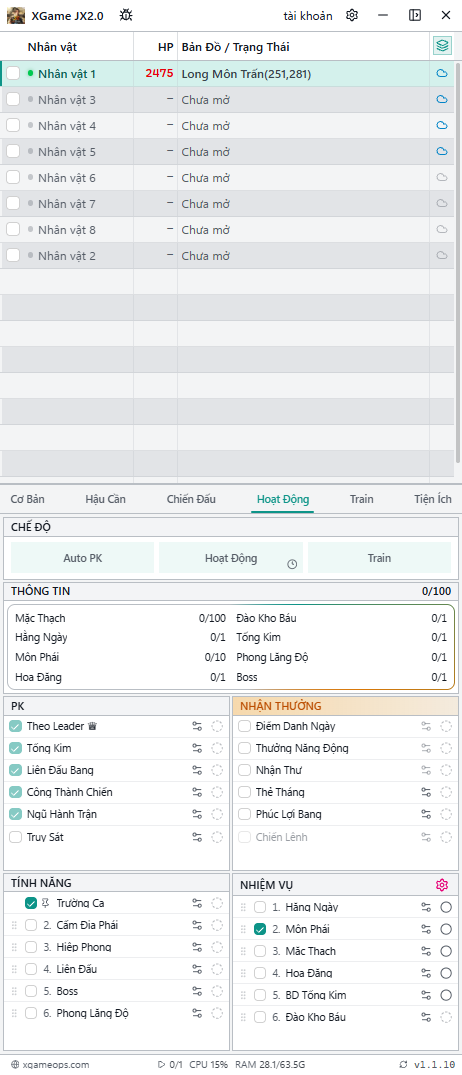Open settings sliders for Tống Kim in PK

[x=197, y=748]
